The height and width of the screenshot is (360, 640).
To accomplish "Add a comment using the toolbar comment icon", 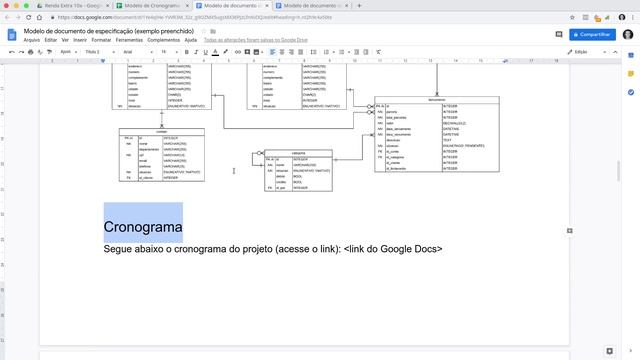I will (247, 52).
